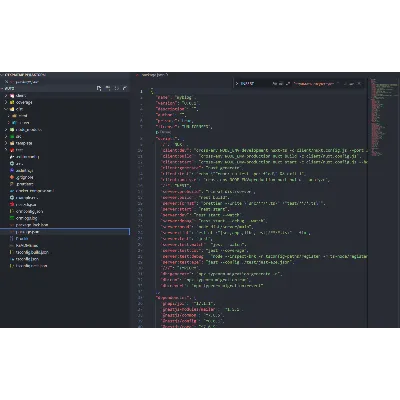This screenshot has width=400, height=400.
Task: Select the highlighted package.json tree row
Action: (65, 232)
